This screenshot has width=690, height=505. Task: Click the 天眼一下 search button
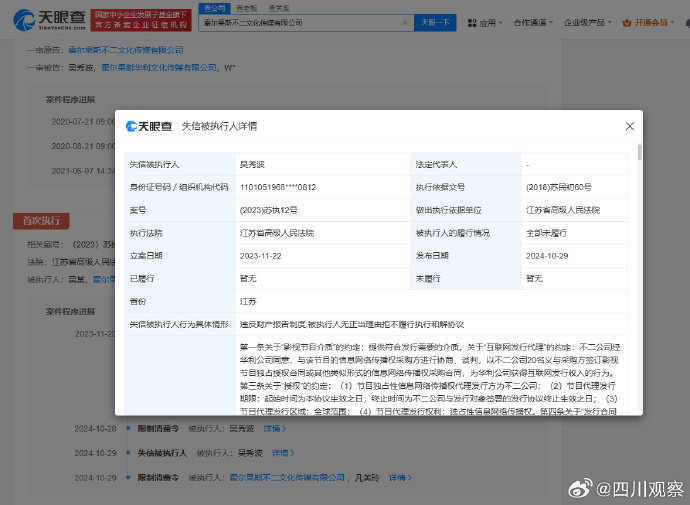(433, 21)
